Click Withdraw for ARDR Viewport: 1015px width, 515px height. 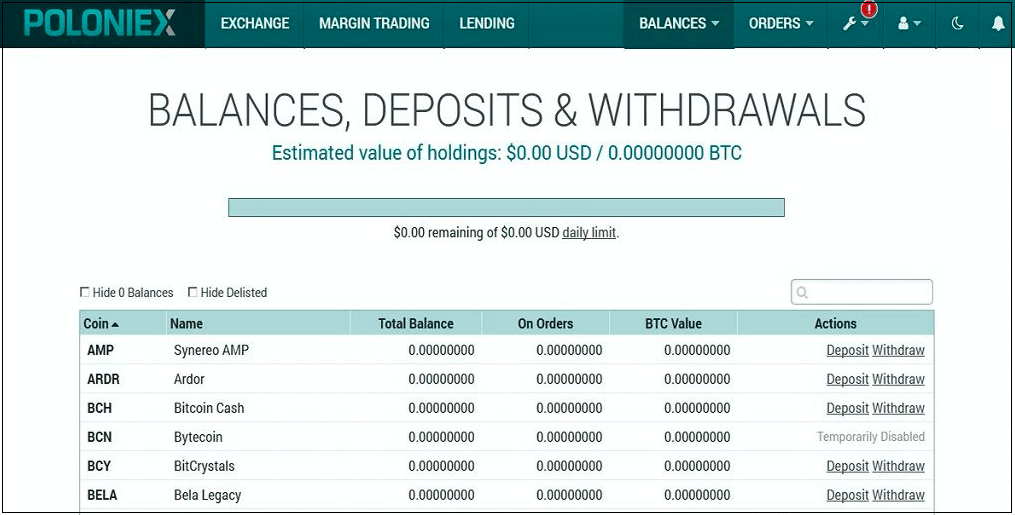point(898,379)
